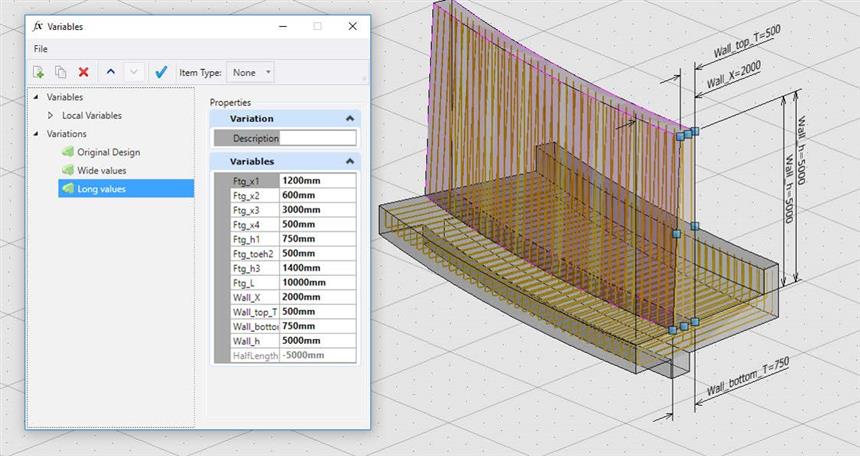
Task: Click the New item icon in toolbar
Action: (x=39, y=73)
